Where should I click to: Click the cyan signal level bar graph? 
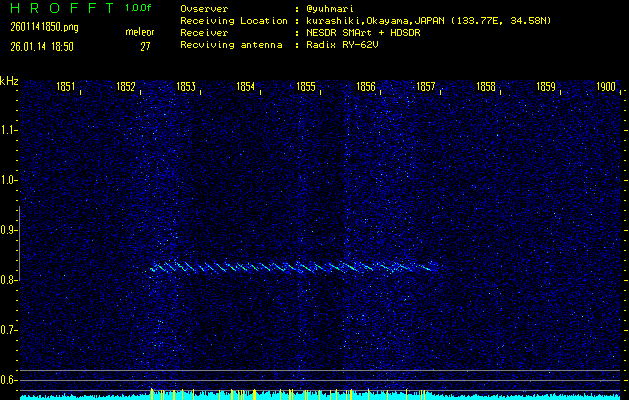[321, 396]
